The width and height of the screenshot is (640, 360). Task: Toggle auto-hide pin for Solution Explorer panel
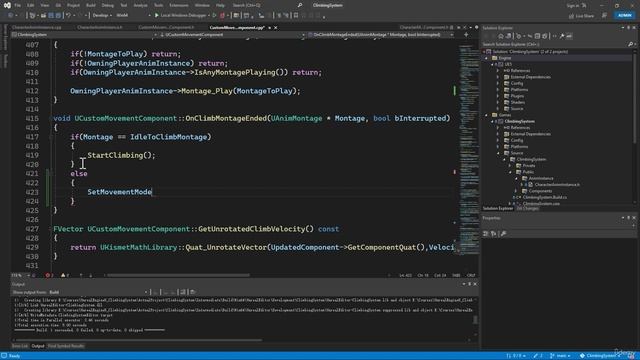(x=629, y=28)
